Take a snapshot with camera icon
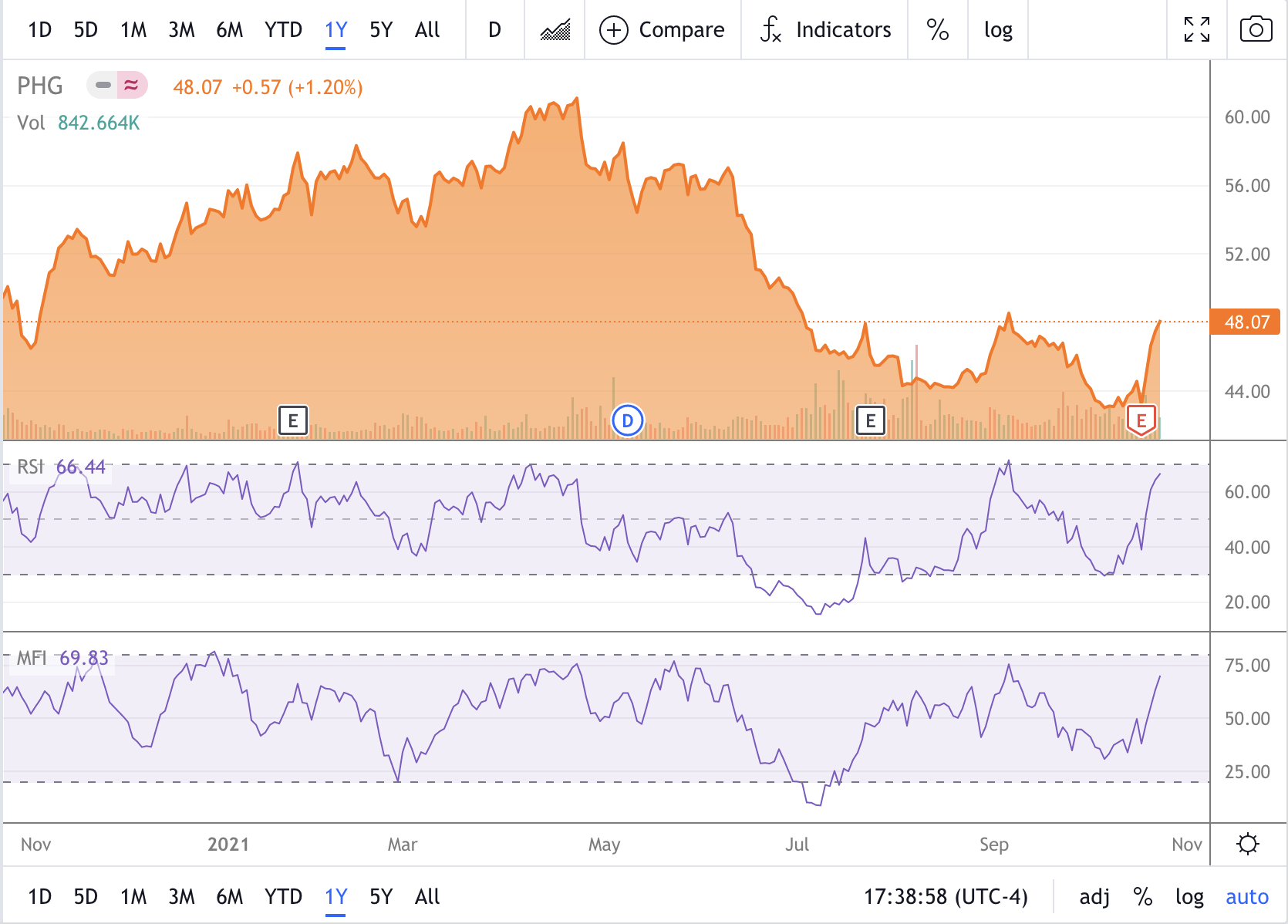This screenshot has width=1288, height=924. [x=1256, y=30]
